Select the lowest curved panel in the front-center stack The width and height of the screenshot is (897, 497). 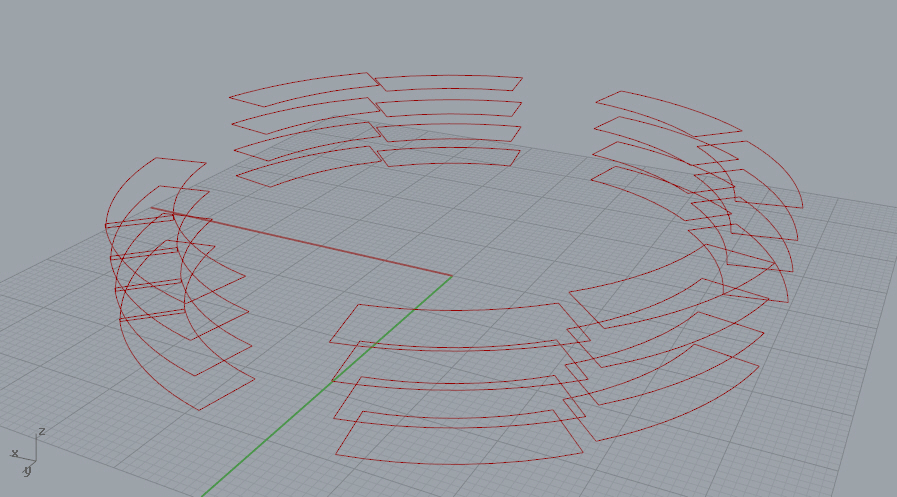459,438
